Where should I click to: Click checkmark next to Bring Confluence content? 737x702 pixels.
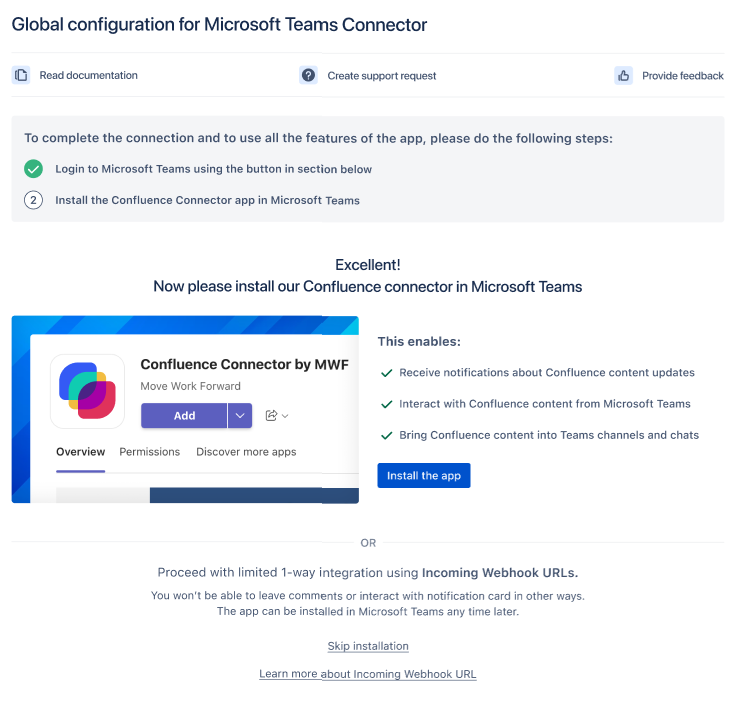[386, 435]
